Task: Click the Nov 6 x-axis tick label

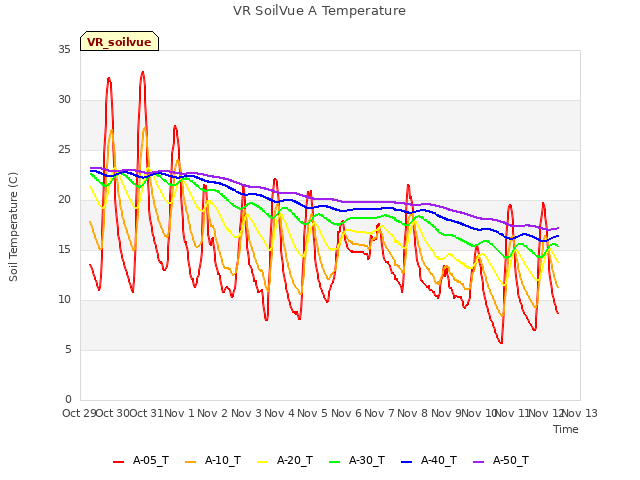Action: 346,413
